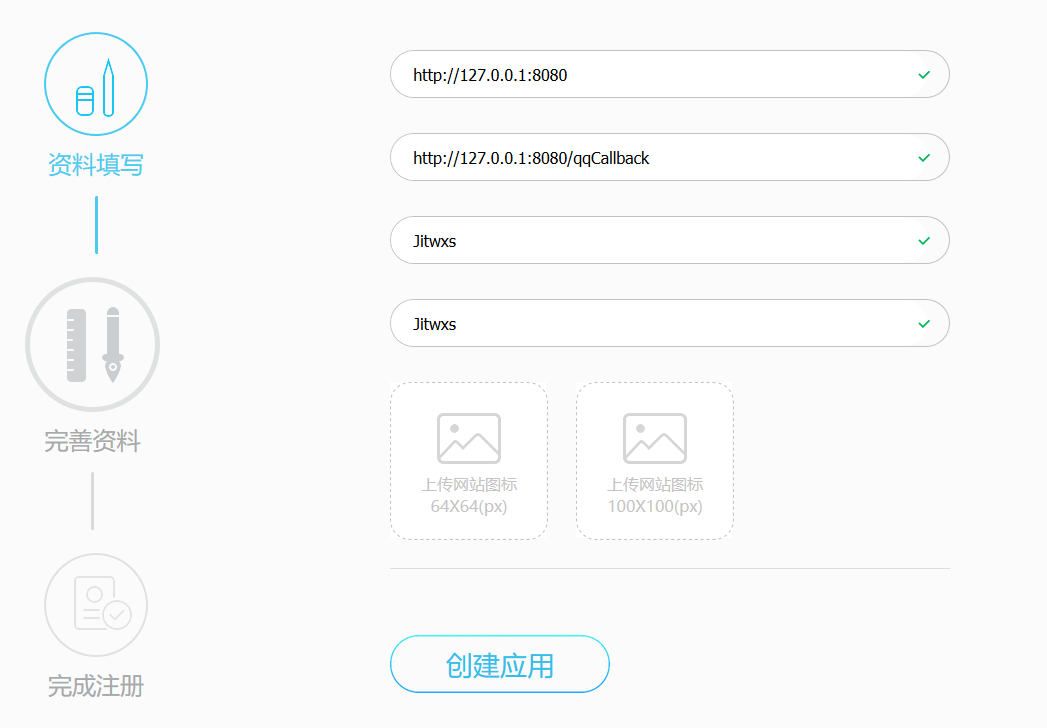
Task: Click the 创建应用 button
Action: [x=500, y=665]
